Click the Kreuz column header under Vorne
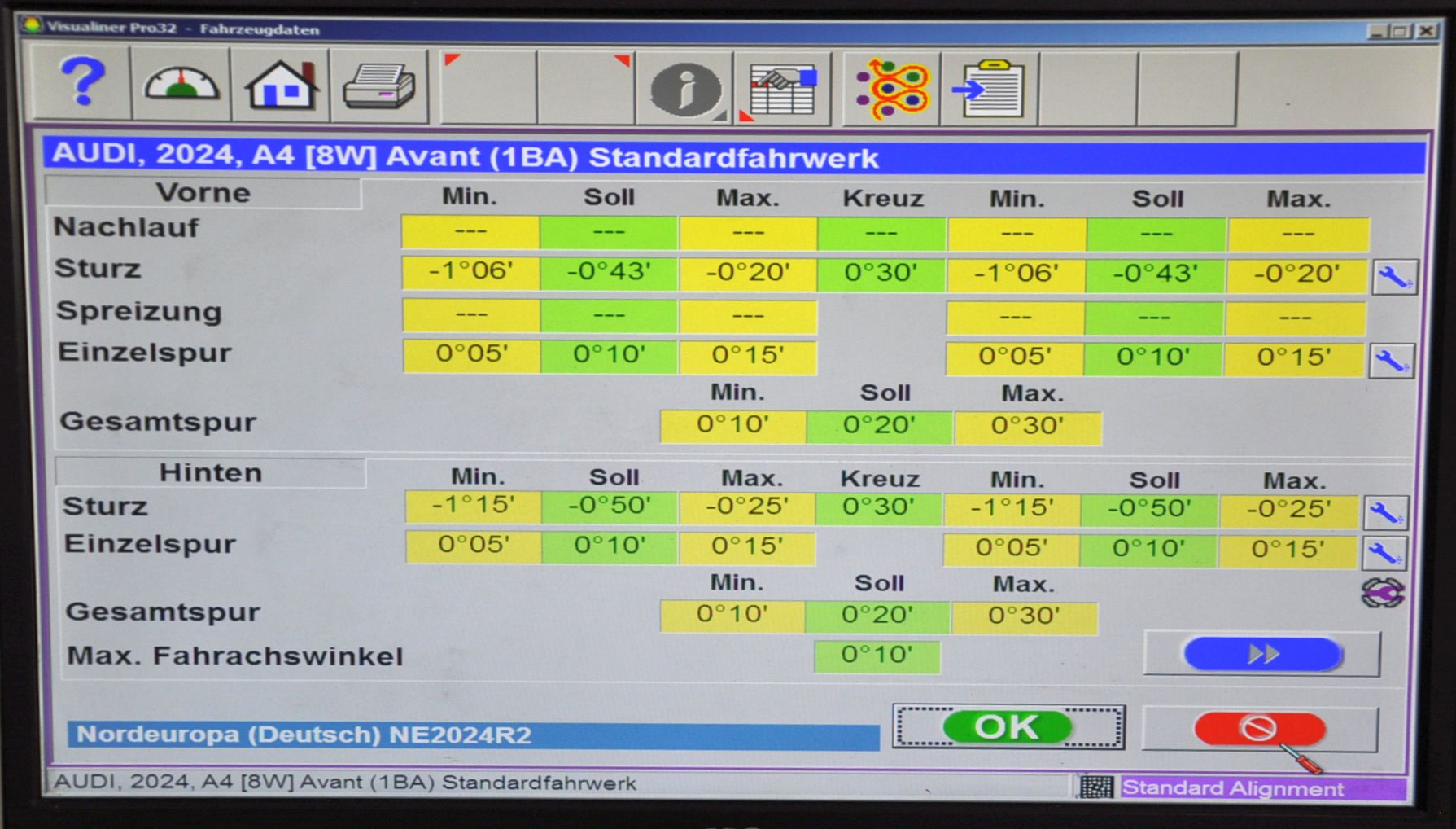The width and height of the screenshot is (1456, 829). coord(883,199)
